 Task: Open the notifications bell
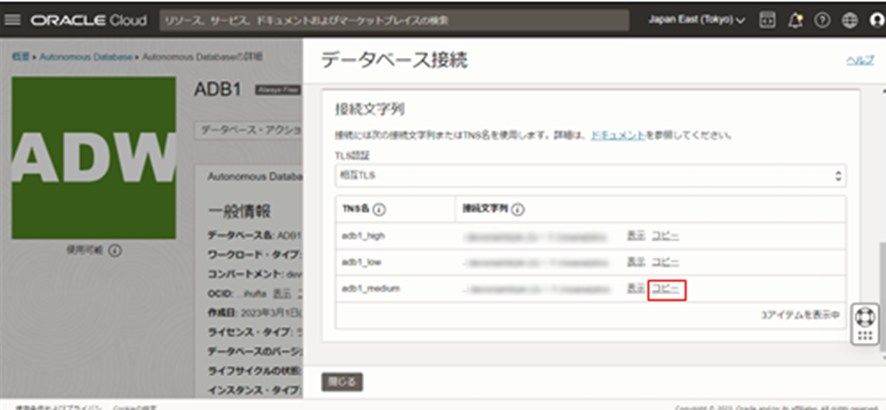point(796,20)
